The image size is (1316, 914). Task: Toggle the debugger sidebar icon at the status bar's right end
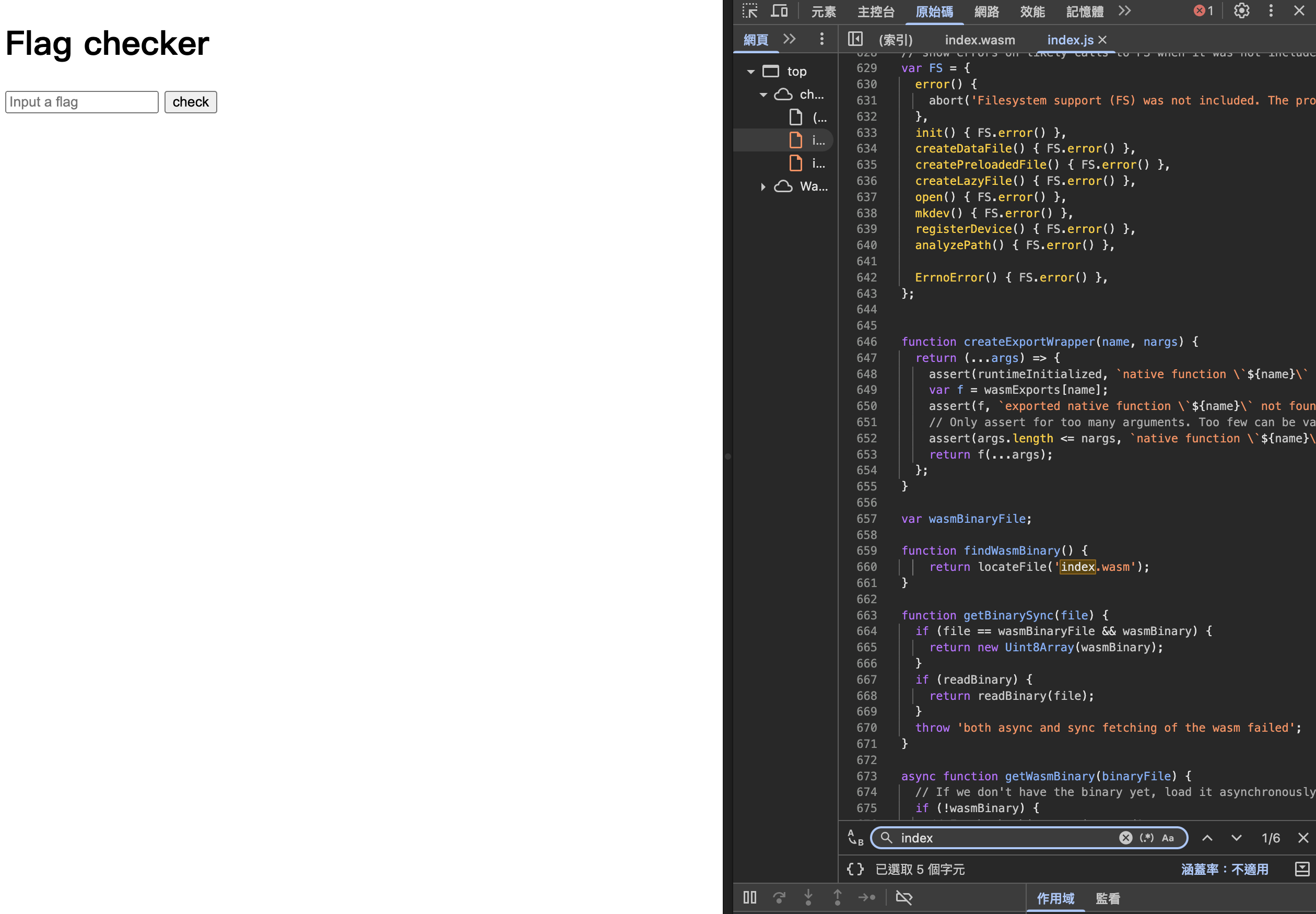(x=1302, y=869)
